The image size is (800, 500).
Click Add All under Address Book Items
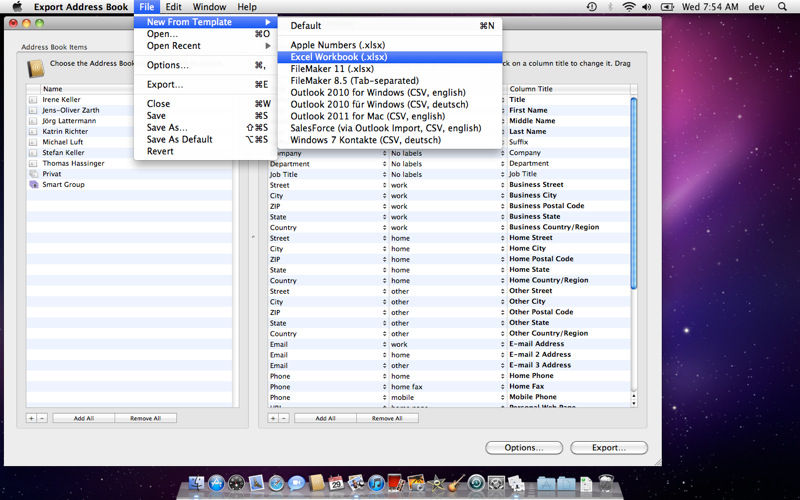84,418
